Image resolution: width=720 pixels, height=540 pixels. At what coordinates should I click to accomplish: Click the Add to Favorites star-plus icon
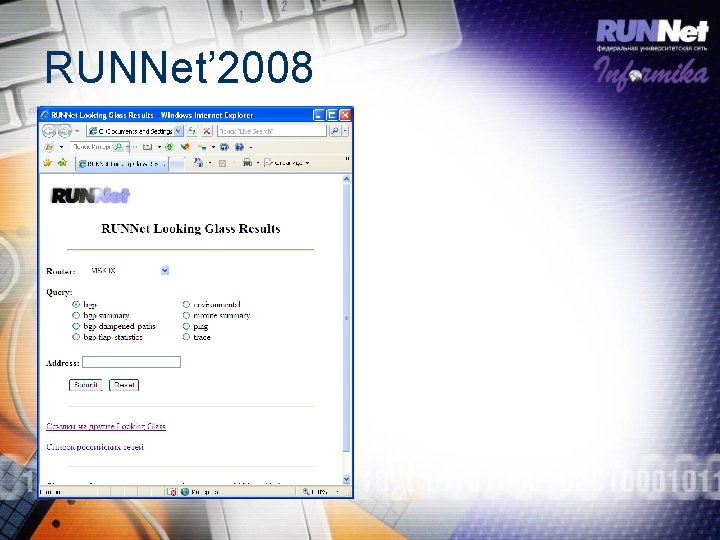(62, 163)
